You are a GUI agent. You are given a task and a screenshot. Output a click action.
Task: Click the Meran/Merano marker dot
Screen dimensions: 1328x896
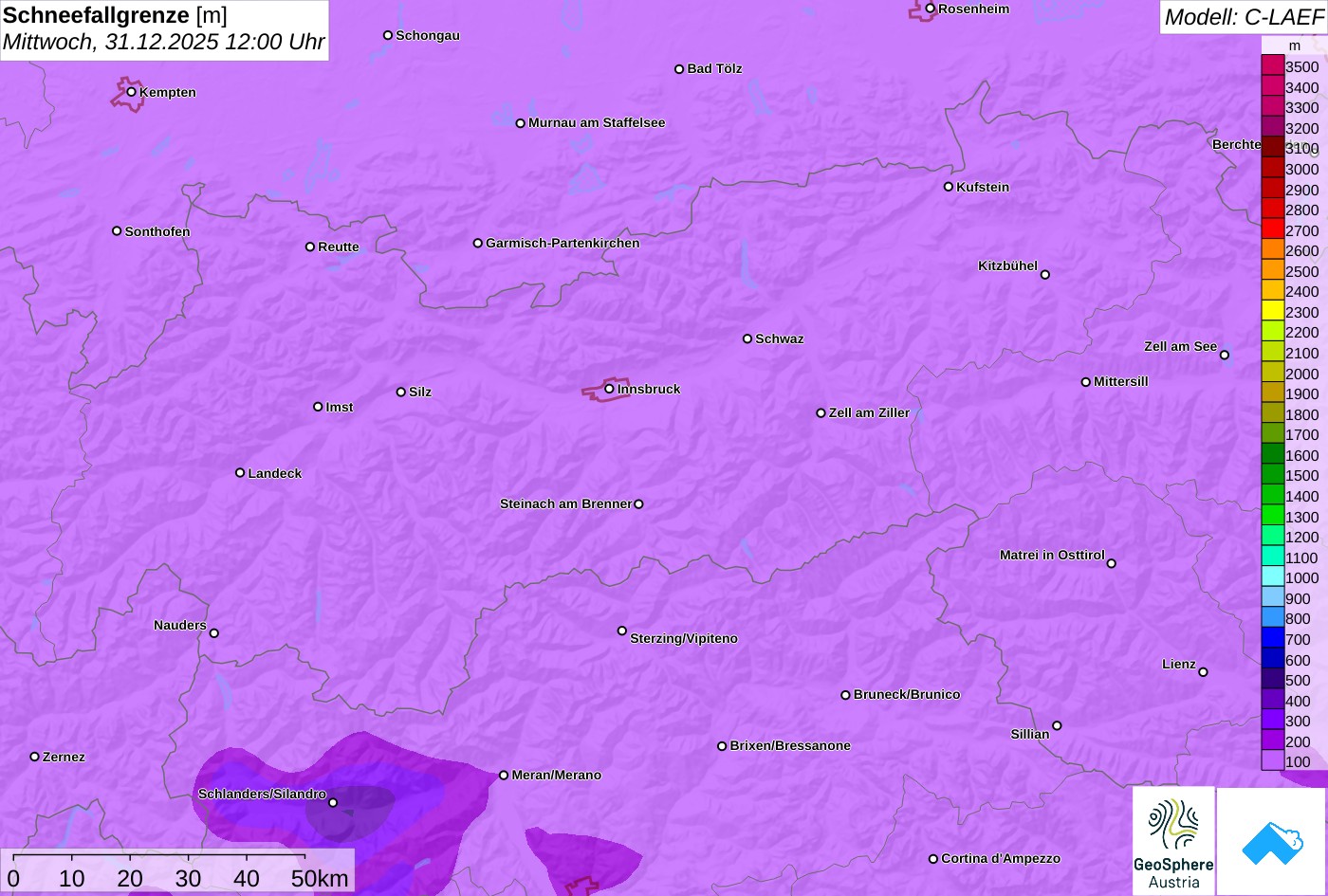[504, 776]
